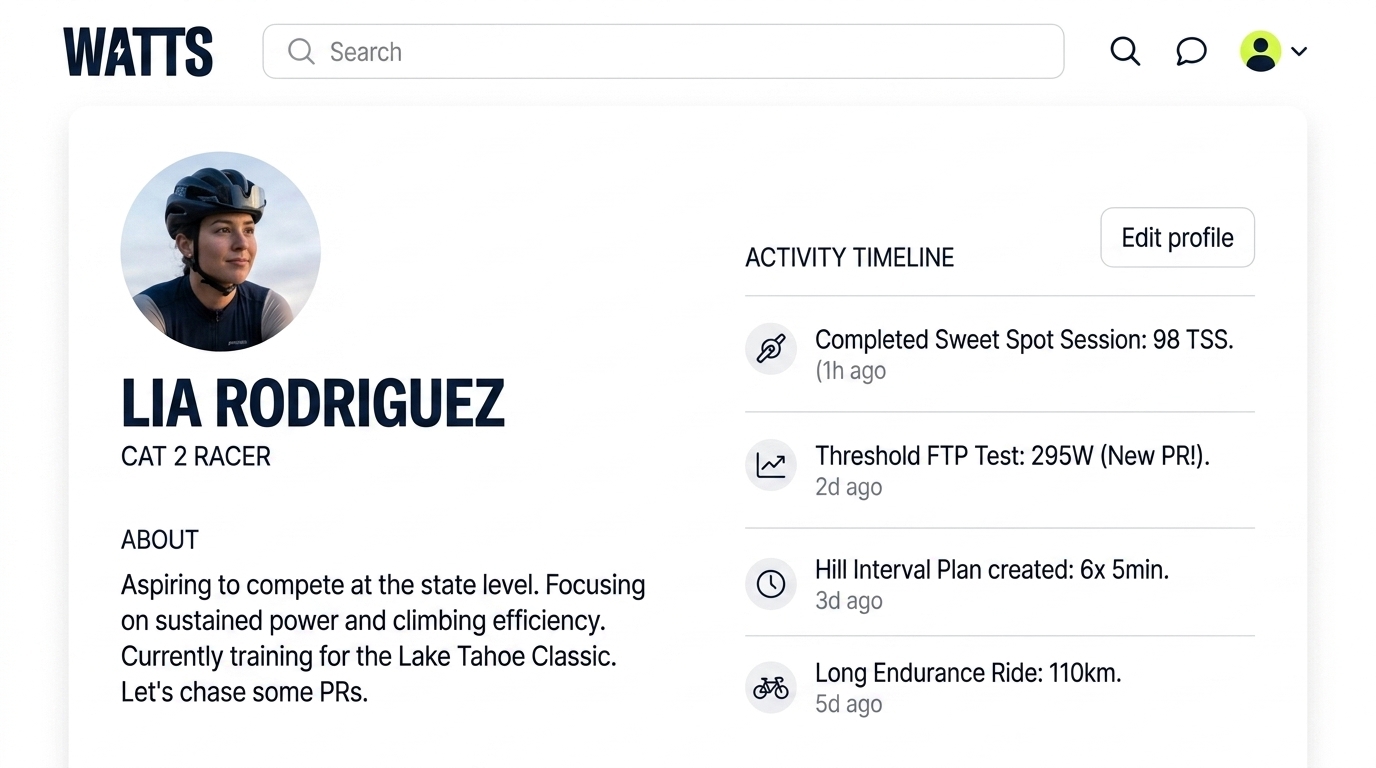The width and height of the screenshot is (1376, 768).
Task: Open the Long Endurance Ride 110km entry
Action: [968, 673]
